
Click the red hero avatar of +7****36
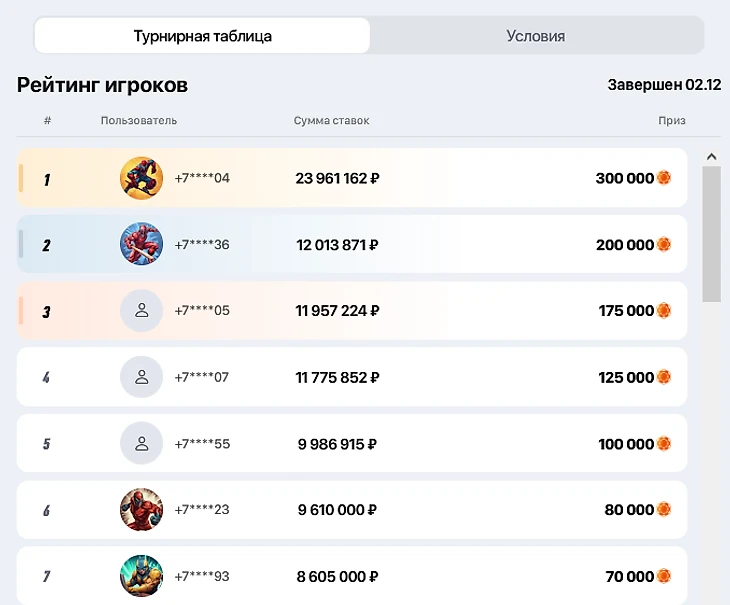[x=142, y=244]
